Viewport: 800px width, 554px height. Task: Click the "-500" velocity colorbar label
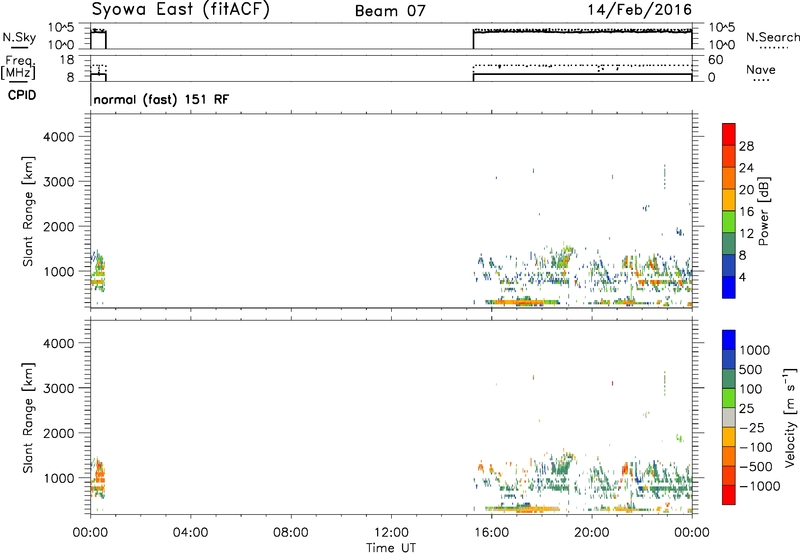click(x=756, y=467)
